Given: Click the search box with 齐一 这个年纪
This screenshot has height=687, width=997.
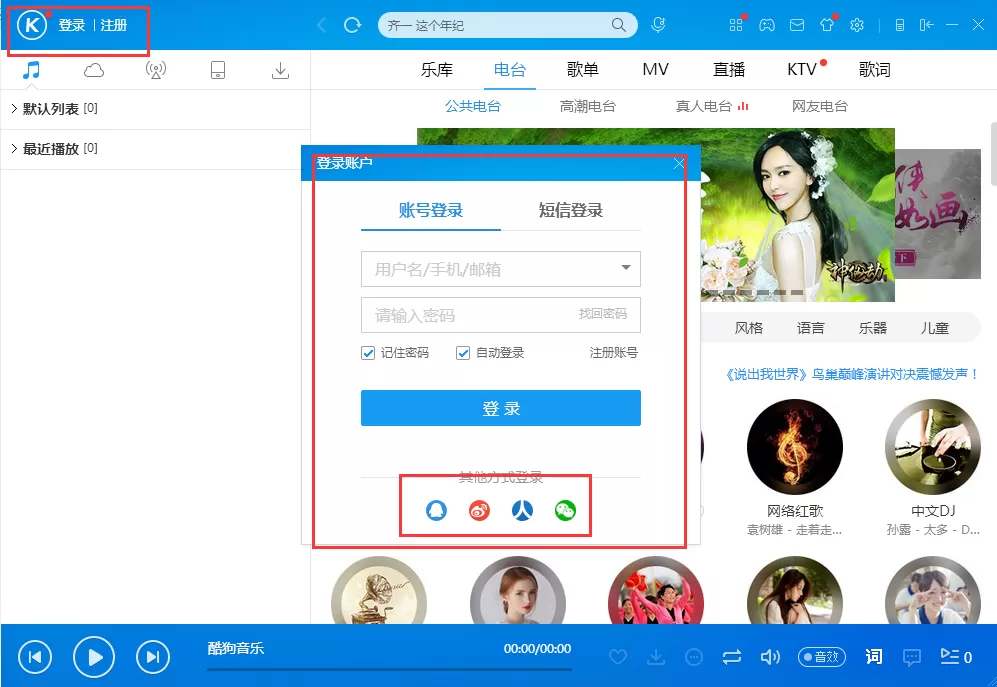Looking at the screenshot, I should pyautogui.click(x=507, y=25).
